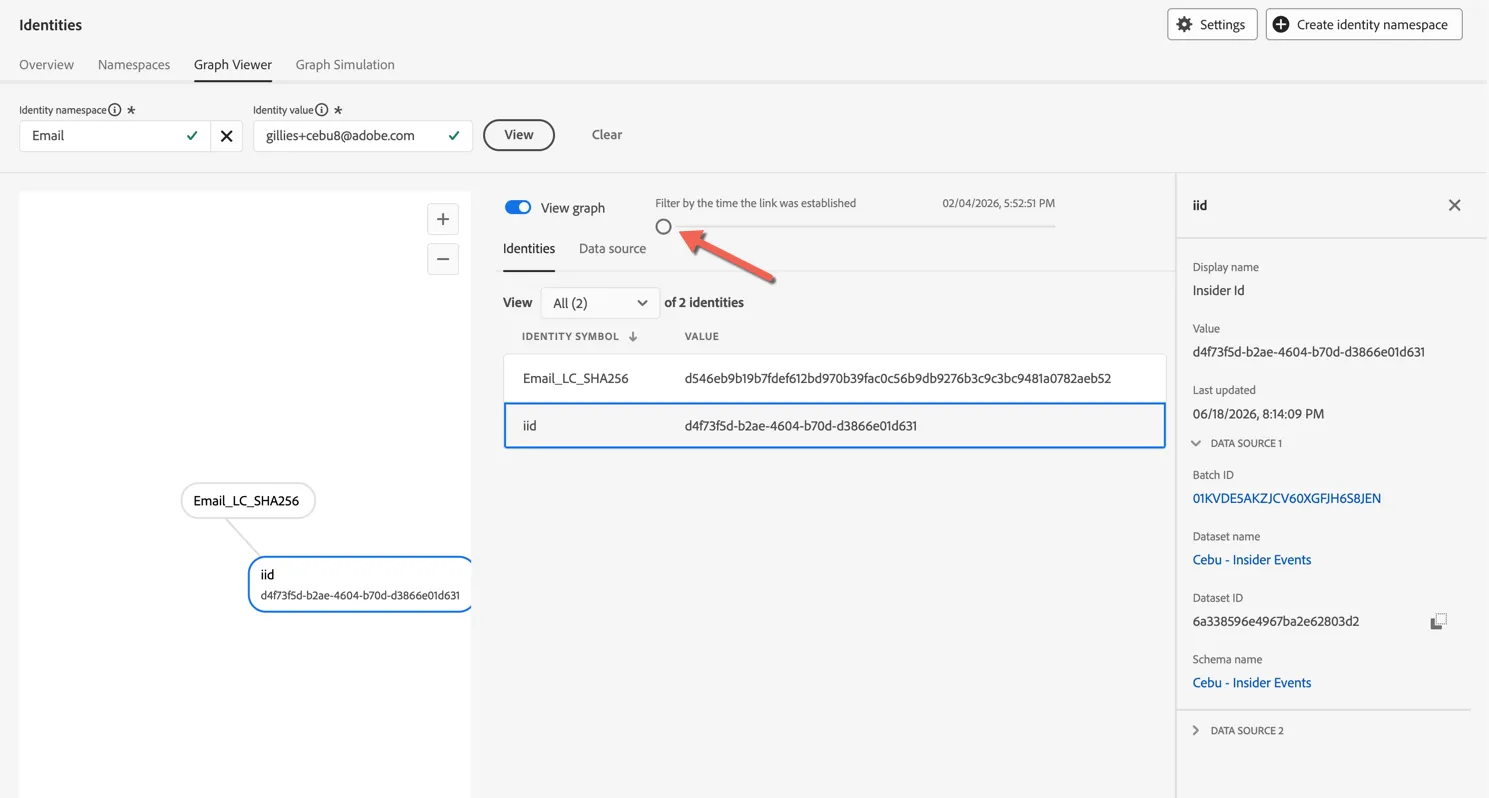Click the Email_LC_SHA256 graph node

(247, 501)
